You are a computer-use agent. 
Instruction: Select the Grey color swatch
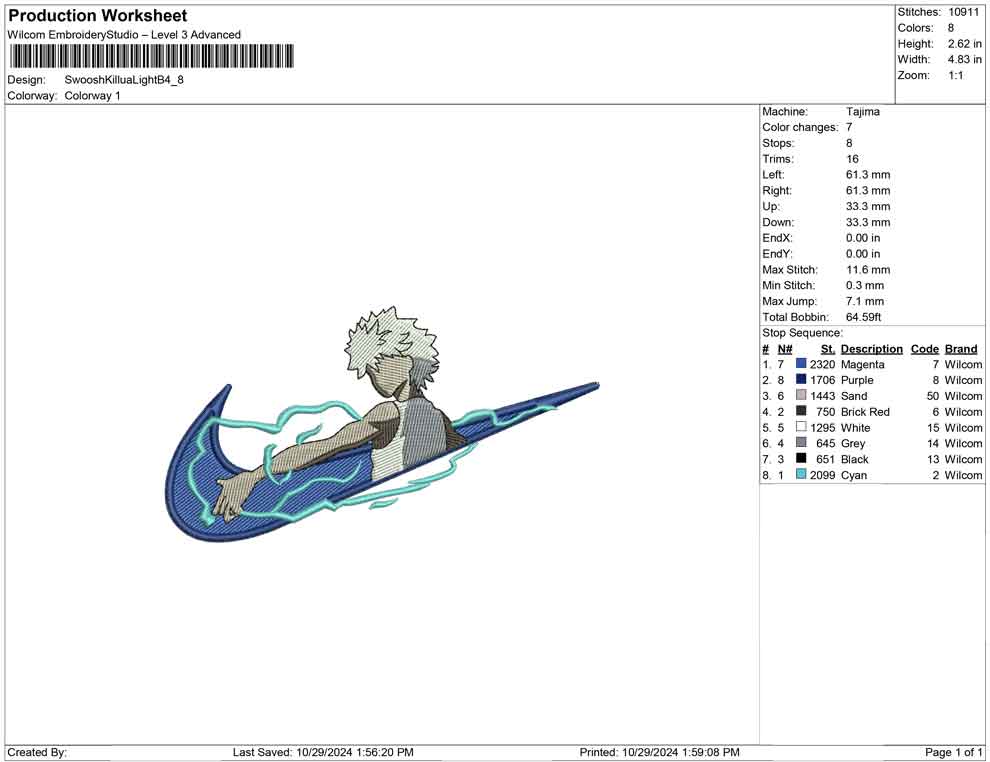(x=801, y=444)
